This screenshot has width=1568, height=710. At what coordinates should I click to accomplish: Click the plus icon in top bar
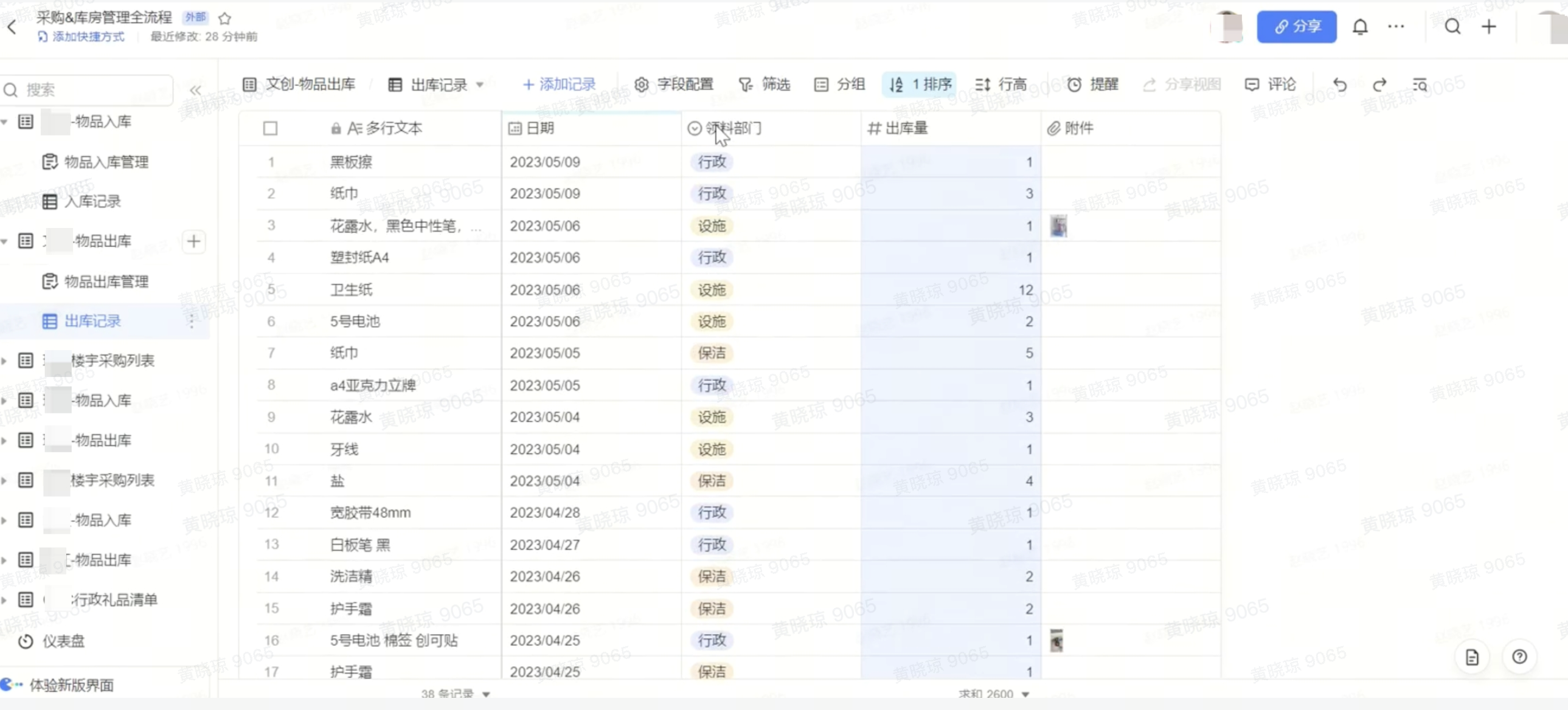1488,27
